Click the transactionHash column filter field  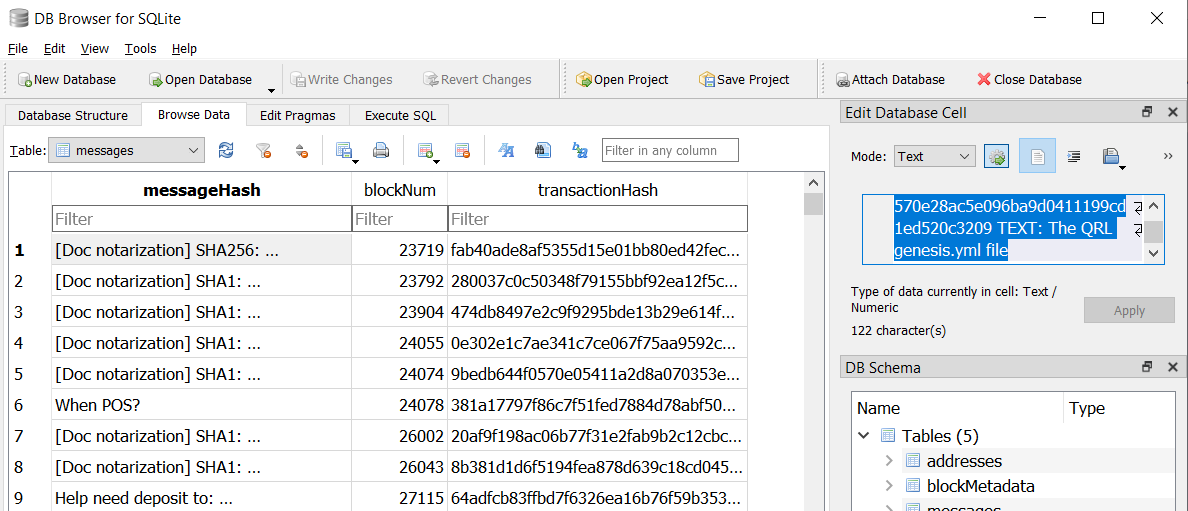598,219
